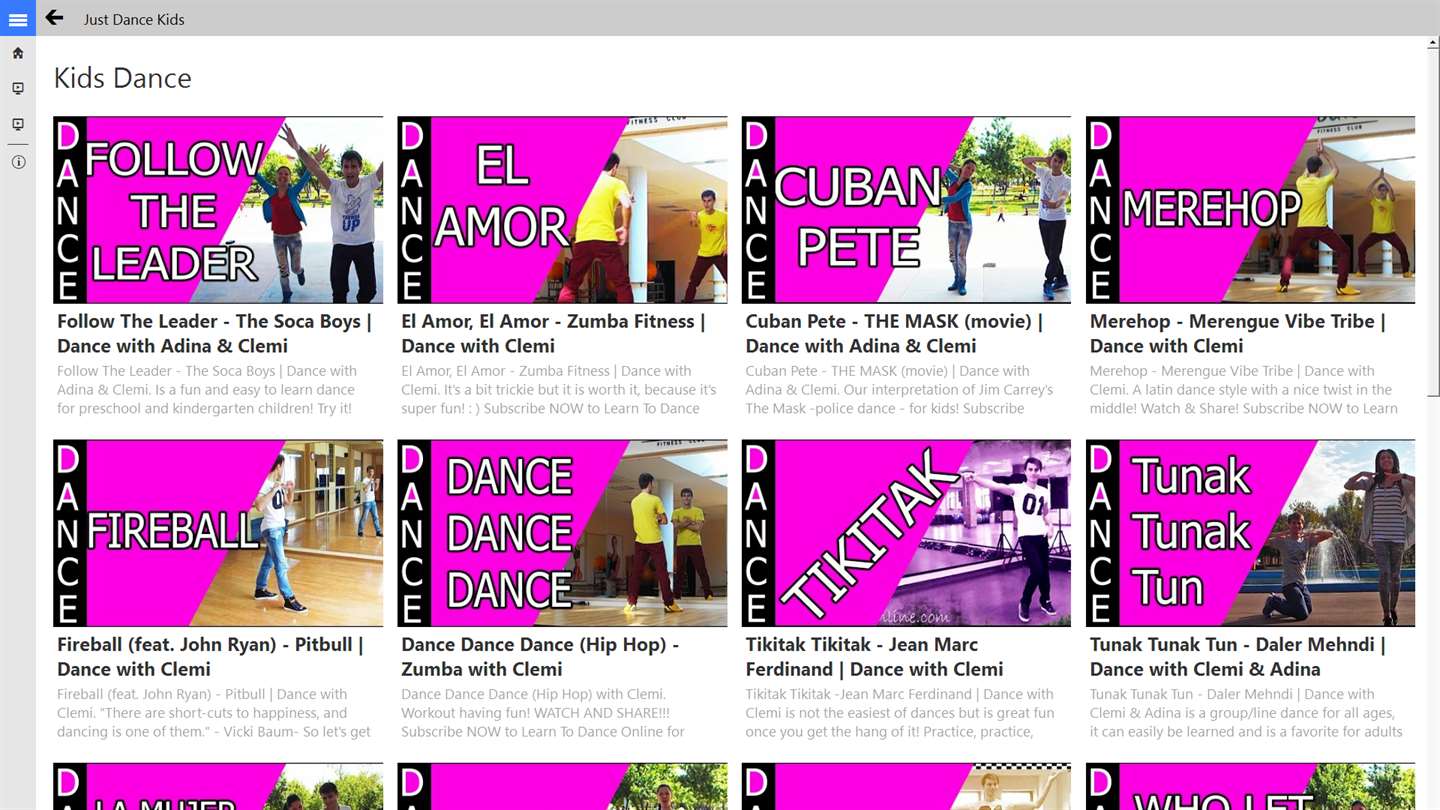1440x810 pixels.
Task: Open the video icon just above the info icon
Action: pos(18,125)
